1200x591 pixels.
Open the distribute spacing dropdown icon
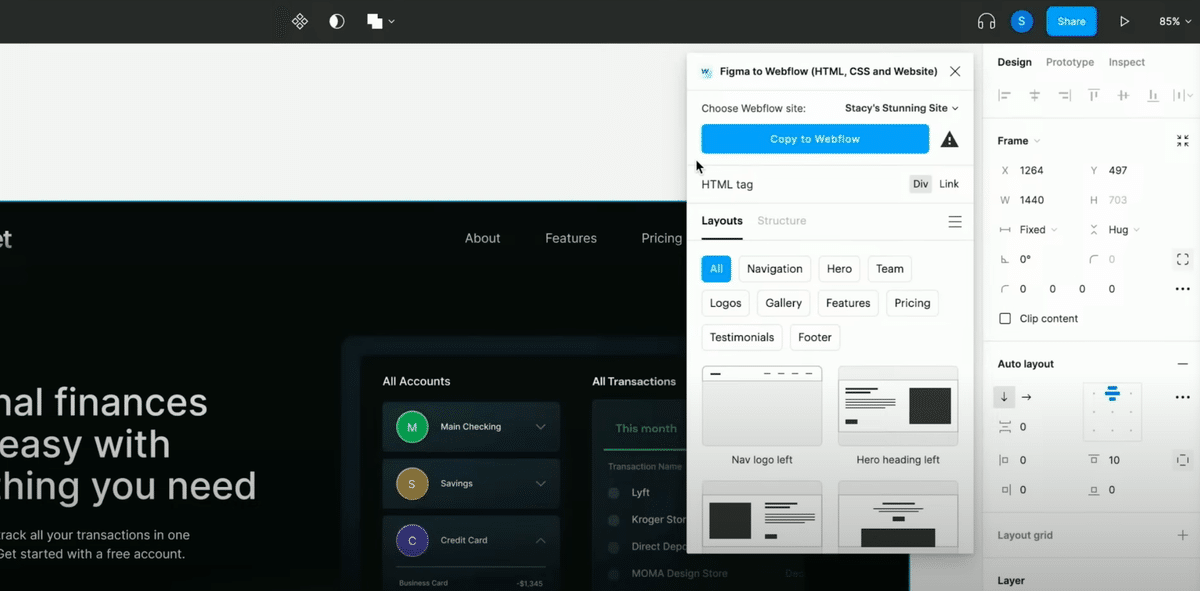click(x=1183, y=96)
